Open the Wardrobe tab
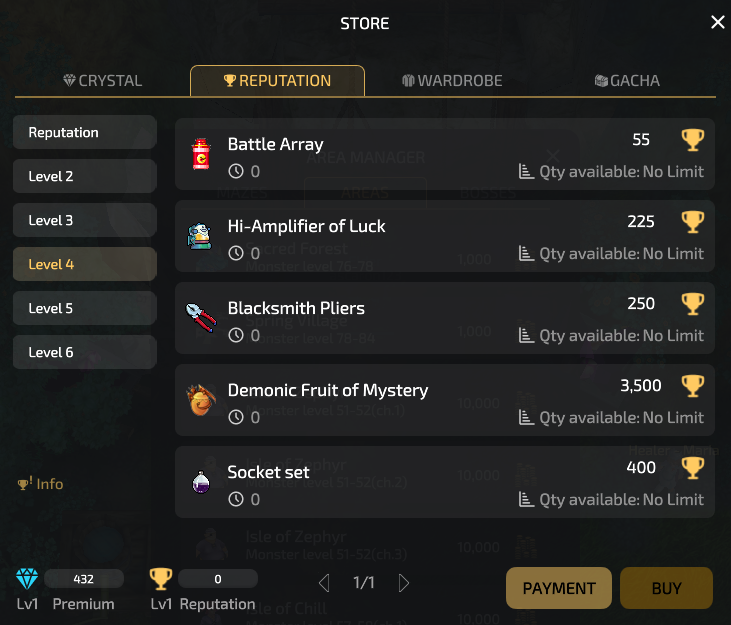731x625 pixels. (452, 81)
